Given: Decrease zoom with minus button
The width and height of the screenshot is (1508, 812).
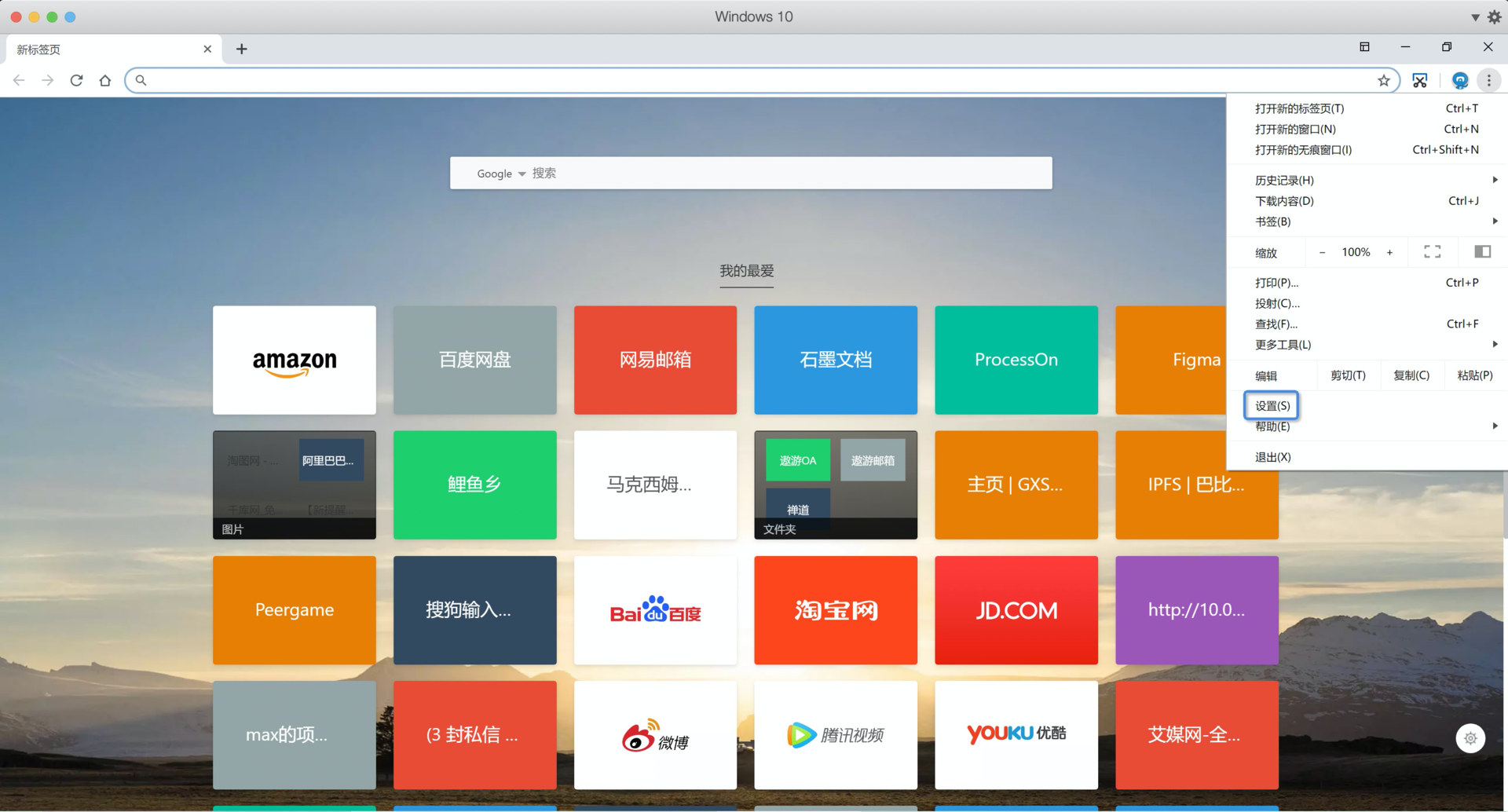Looking at the screenshot, I should coord(1323,252).
